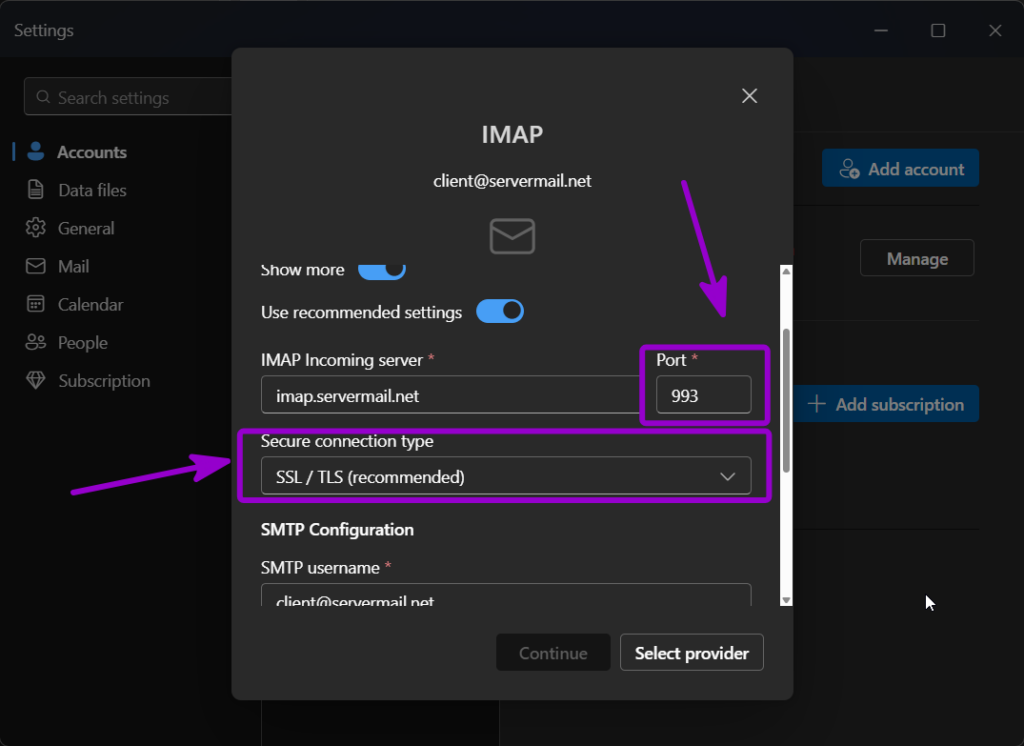The width and height of the screenshot is (1024, 746).
Task: Turn off Use recommended settings switch
Action: (x=500, y=312)
